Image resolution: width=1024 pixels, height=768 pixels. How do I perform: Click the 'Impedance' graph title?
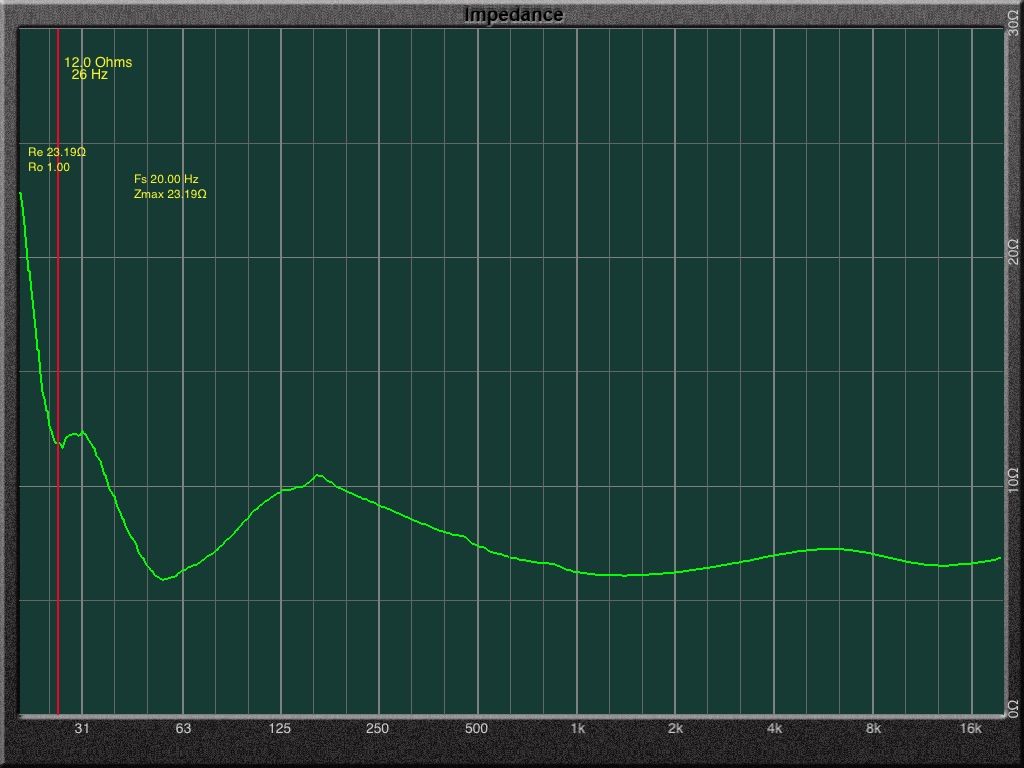click(513, 14)
